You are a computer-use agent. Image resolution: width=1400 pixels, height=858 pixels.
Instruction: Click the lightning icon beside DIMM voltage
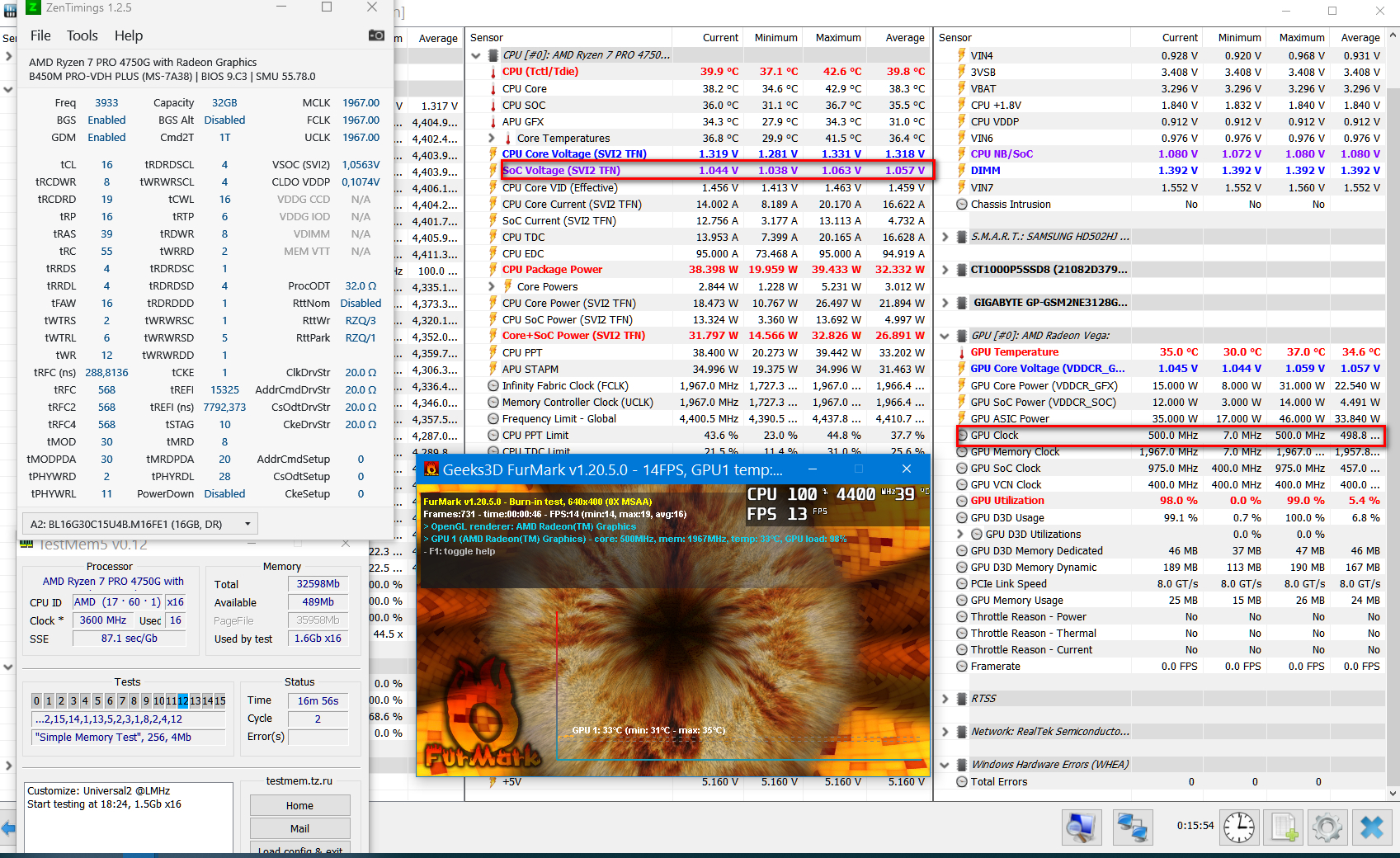click(x=962, y=171)
